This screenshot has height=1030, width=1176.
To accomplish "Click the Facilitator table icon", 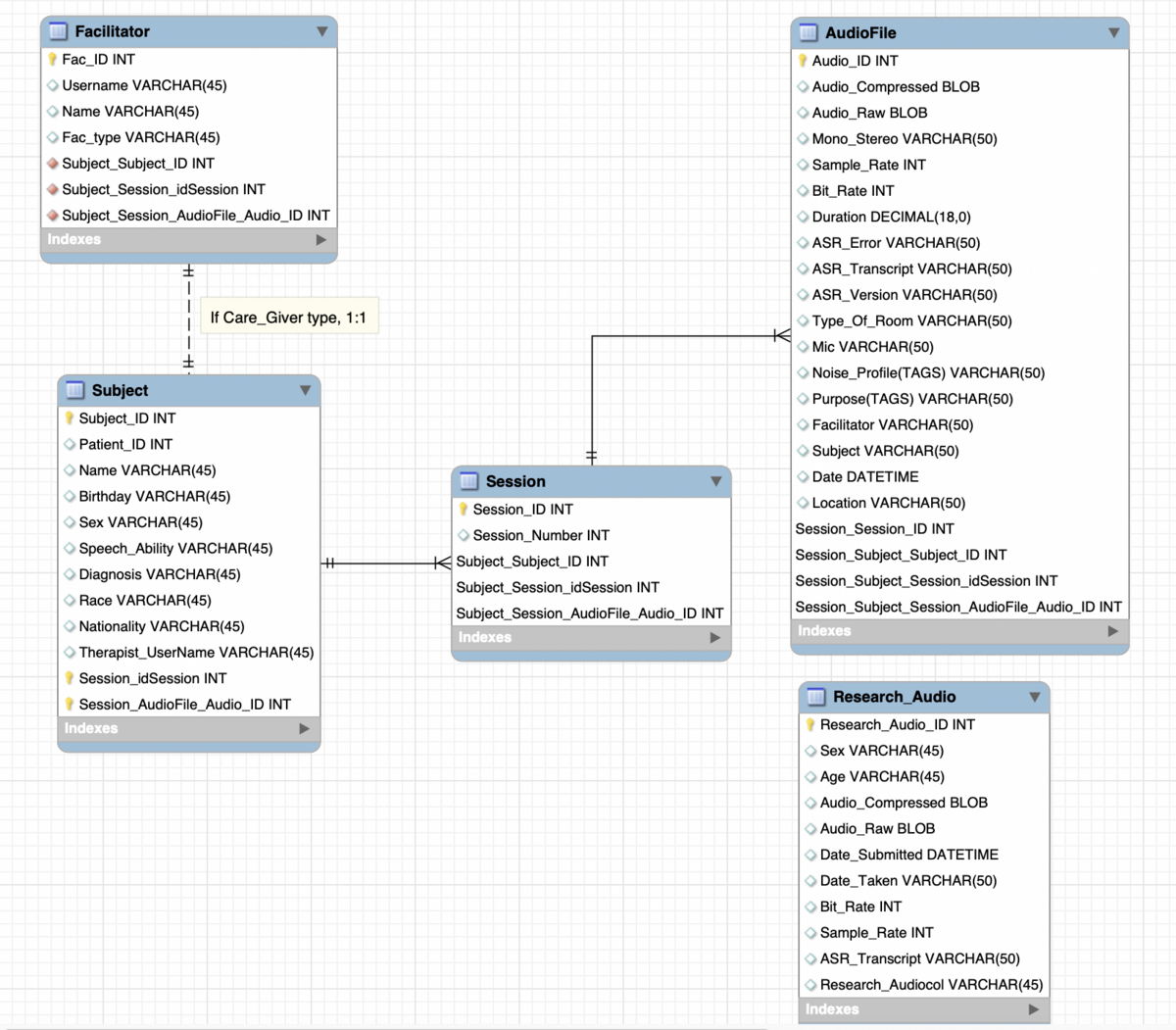I will pyautogui.click(x=58, y=31).
